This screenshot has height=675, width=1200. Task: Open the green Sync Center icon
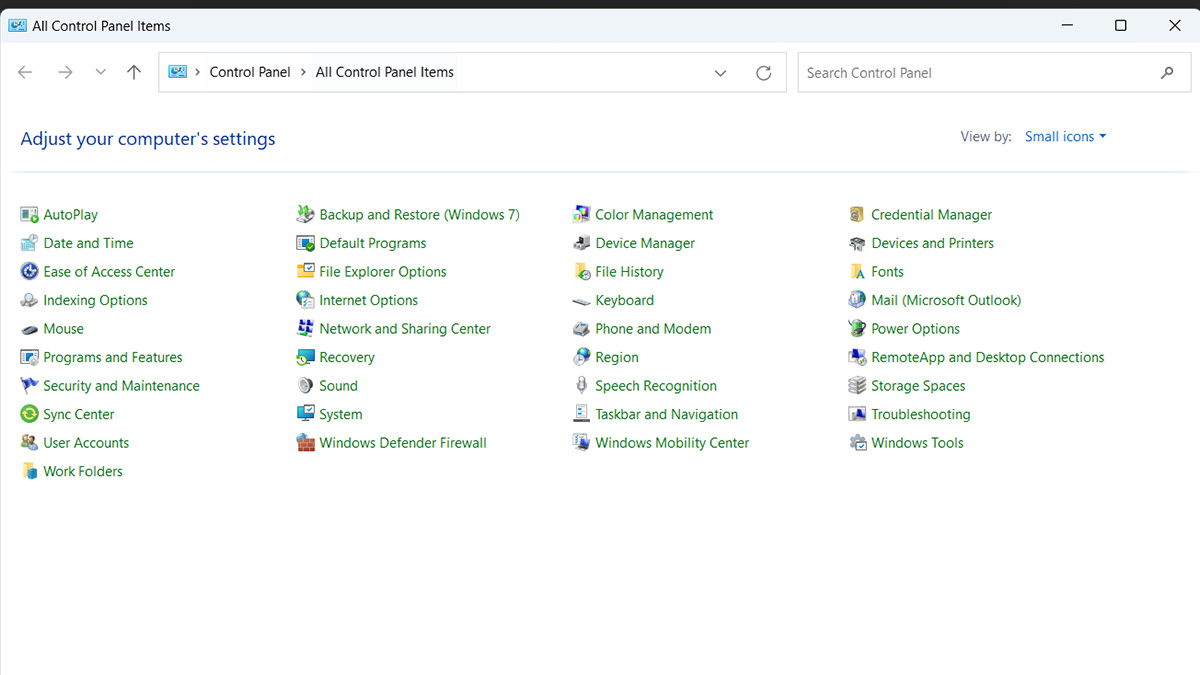coord(29,414)
